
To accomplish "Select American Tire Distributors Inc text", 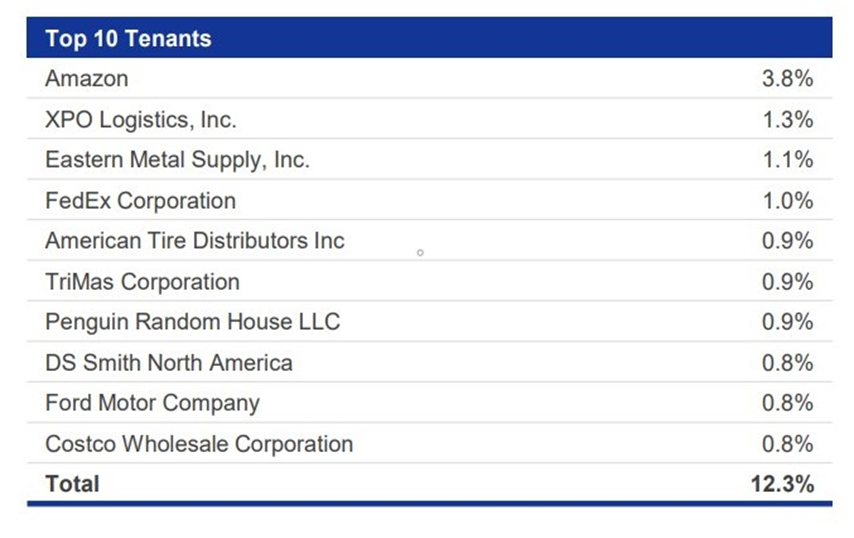I will pos(195,241).
